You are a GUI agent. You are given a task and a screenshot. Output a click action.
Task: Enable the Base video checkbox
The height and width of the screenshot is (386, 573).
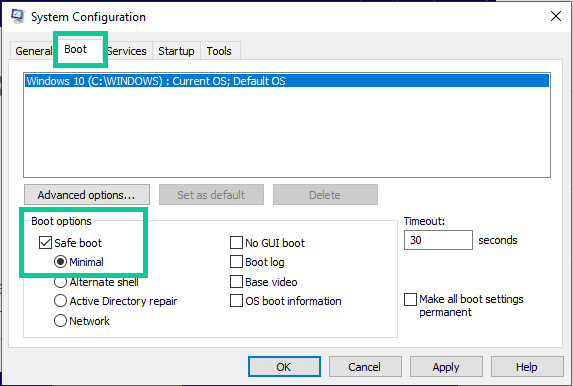tap(236, 282)
